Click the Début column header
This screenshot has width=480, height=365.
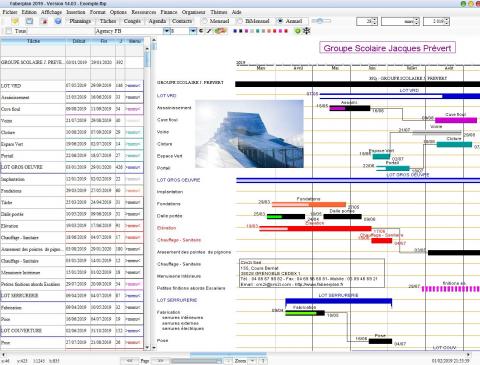pos(78,41)
